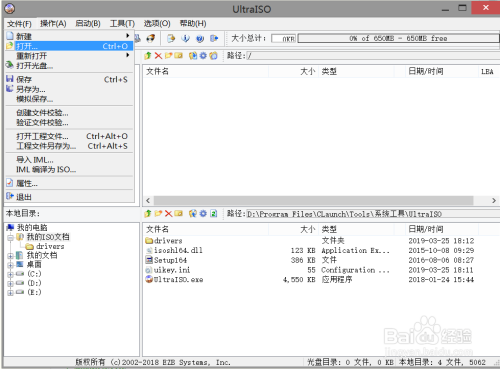Click the new folder icon in the image pane toolbar
Viewport: 500px width, 369px height.
[x=169, y=55]
